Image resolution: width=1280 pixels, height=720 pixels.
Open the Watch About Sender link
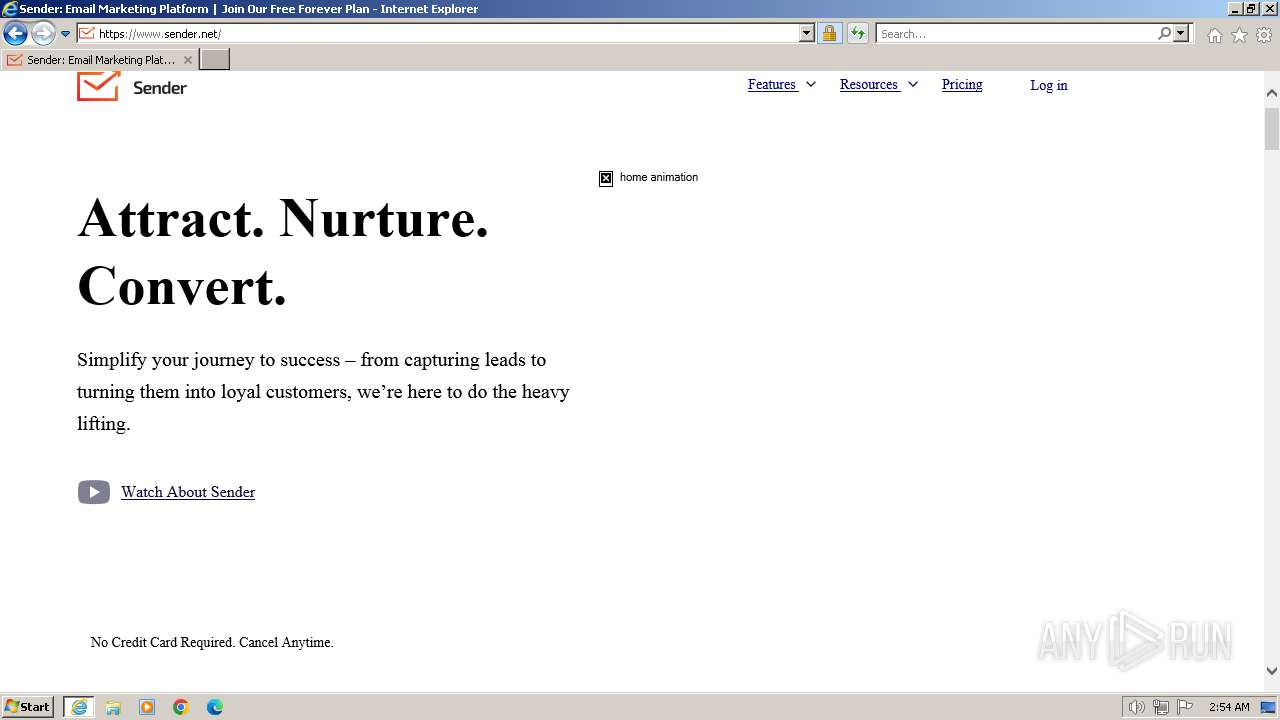coord(188,492)
